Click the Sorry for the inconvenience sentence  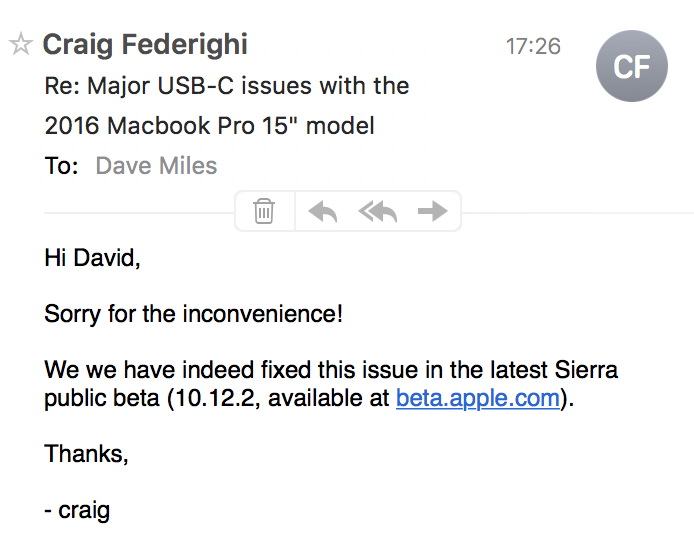(x=193, y=314)
